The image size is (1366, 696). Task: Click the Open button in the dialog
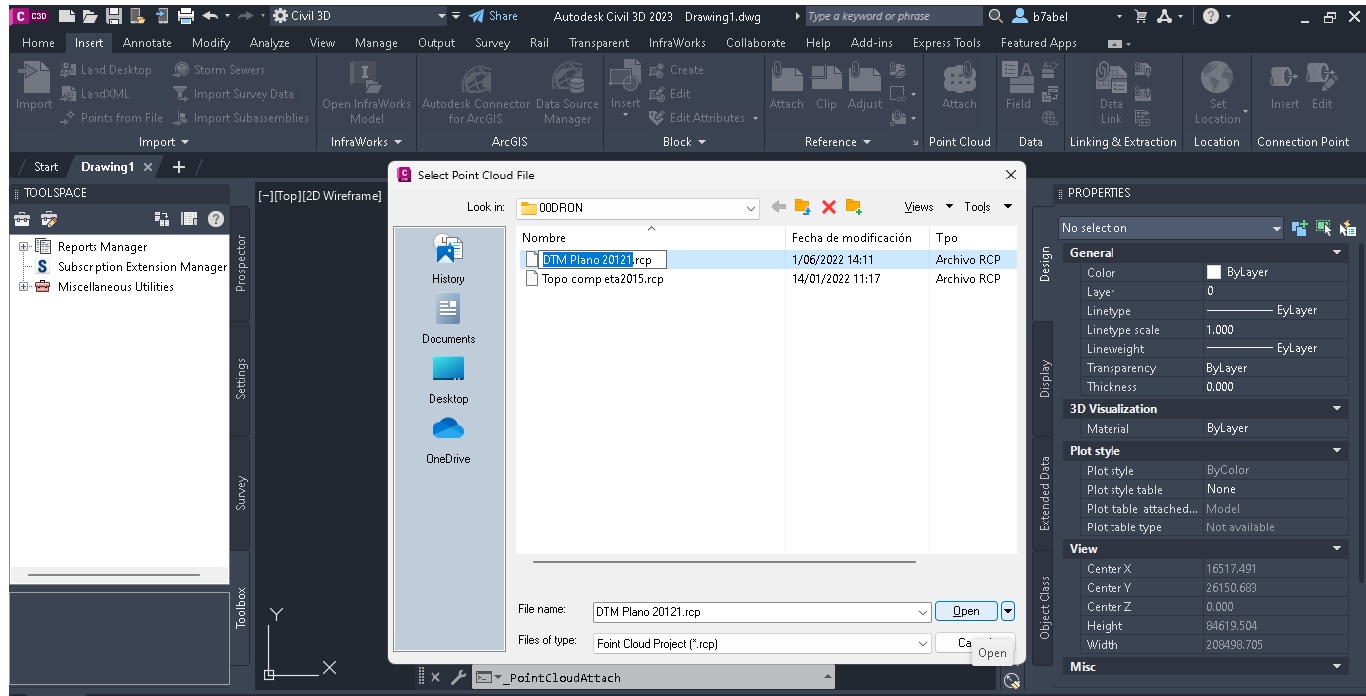(964, 611)
